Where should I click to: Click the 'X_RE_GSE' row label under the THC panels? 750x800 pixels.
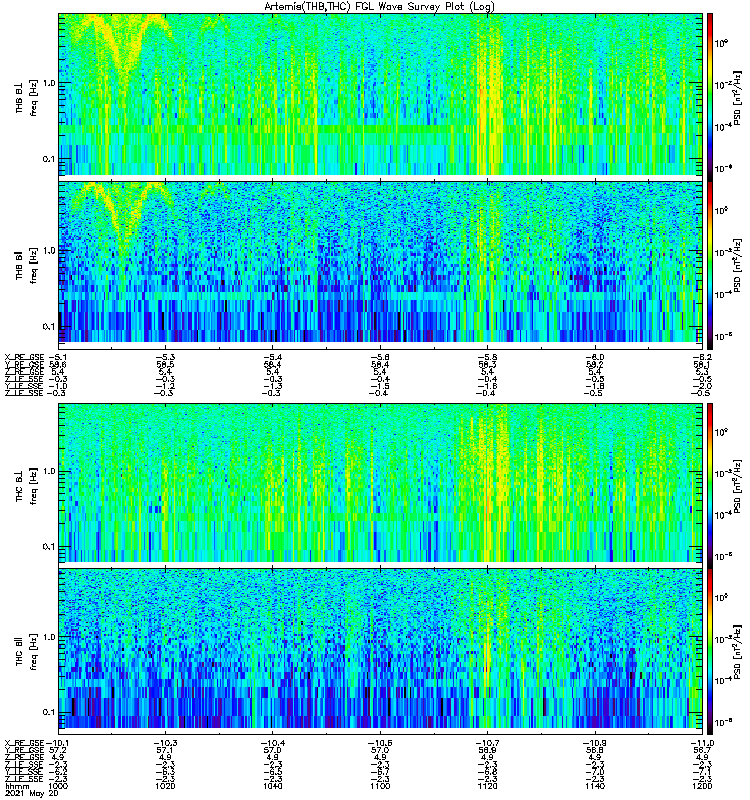25,743
